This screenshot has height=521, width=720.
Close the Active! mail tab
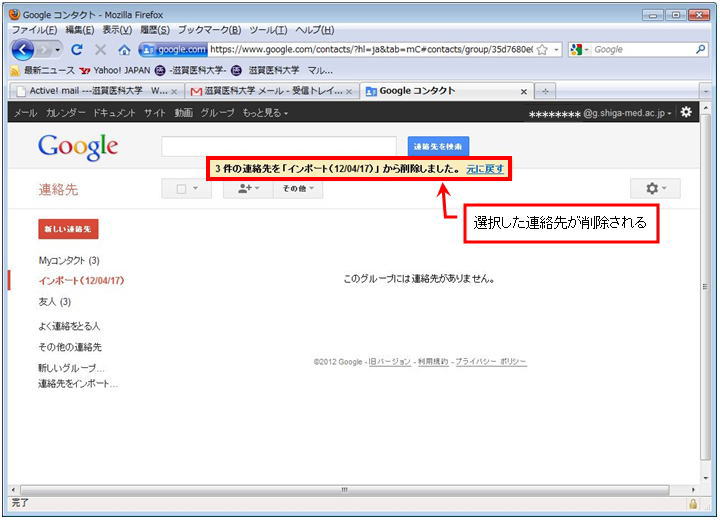[x=174, y=92]
